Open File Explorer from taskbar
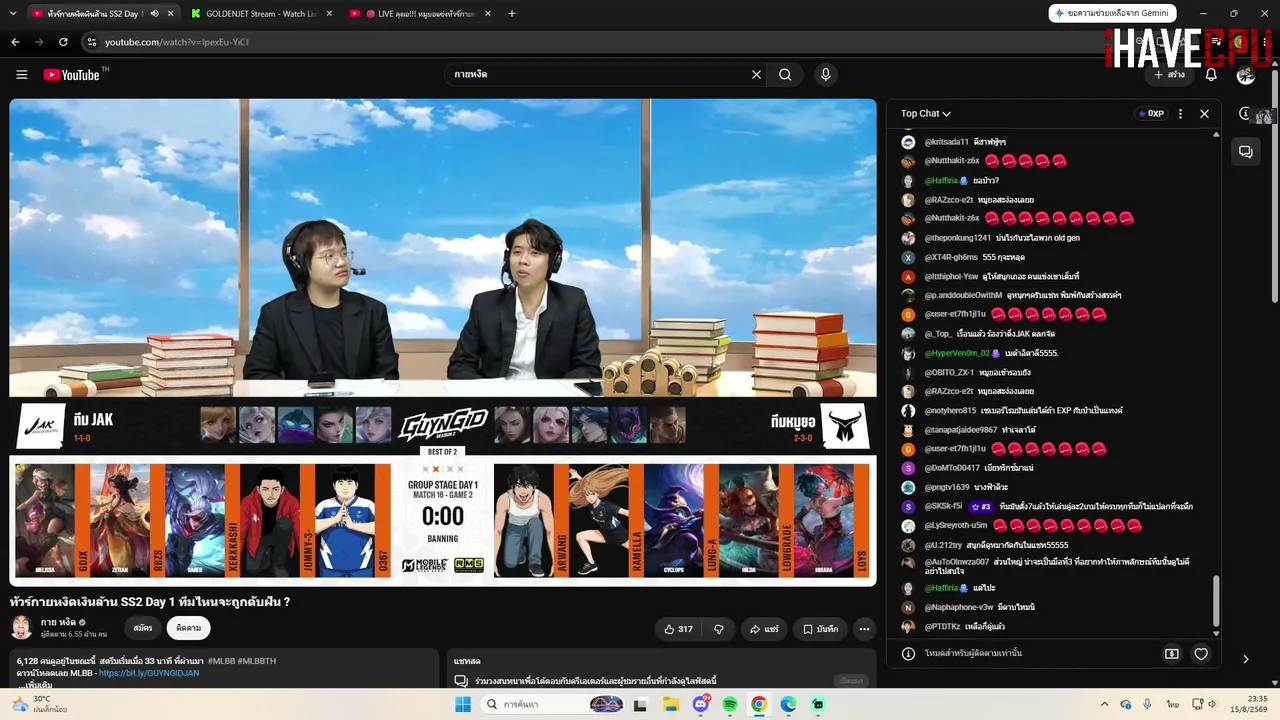This screenshot has height=720, width=1280. click(671, 705)
